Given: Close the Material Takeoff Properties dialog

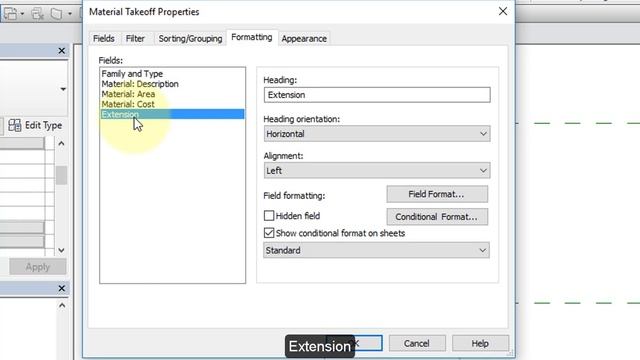Looking at the screenshot, I should click(x=503, y=11).
